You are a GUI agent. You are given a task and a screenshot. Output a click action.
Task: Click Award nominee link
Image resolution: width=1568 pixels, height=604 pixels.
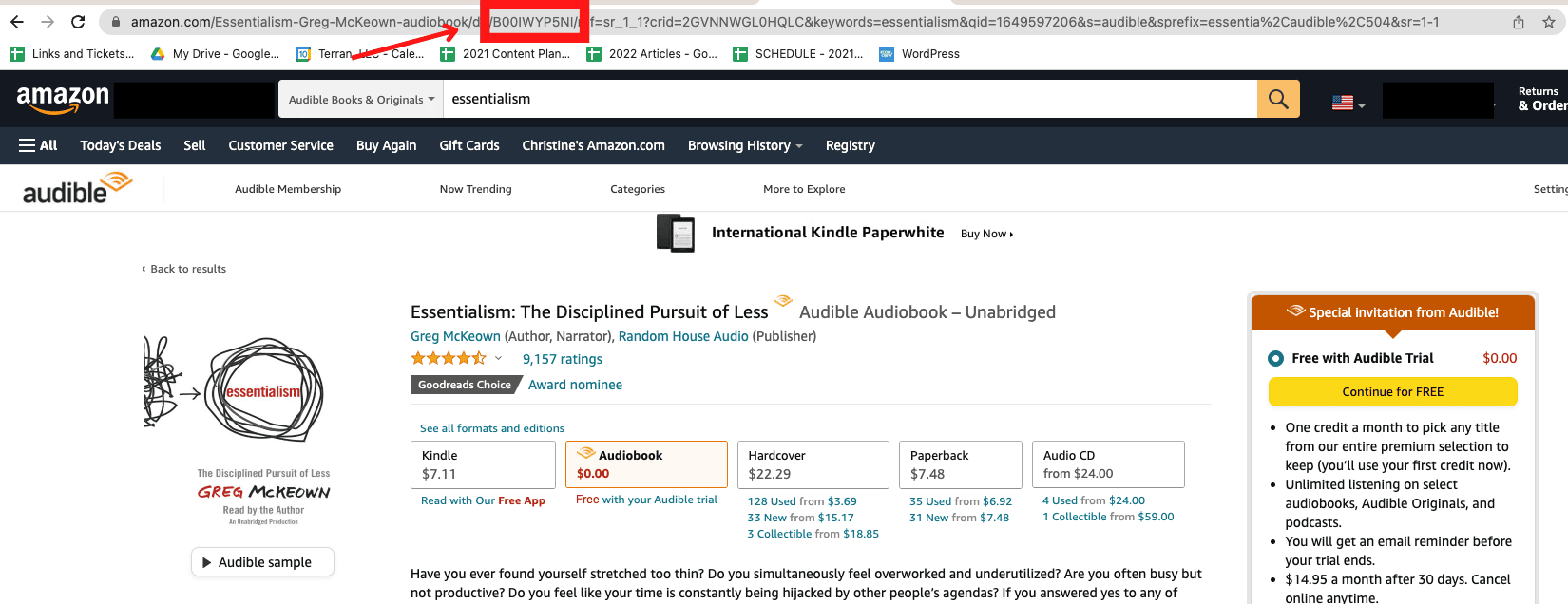576,385
